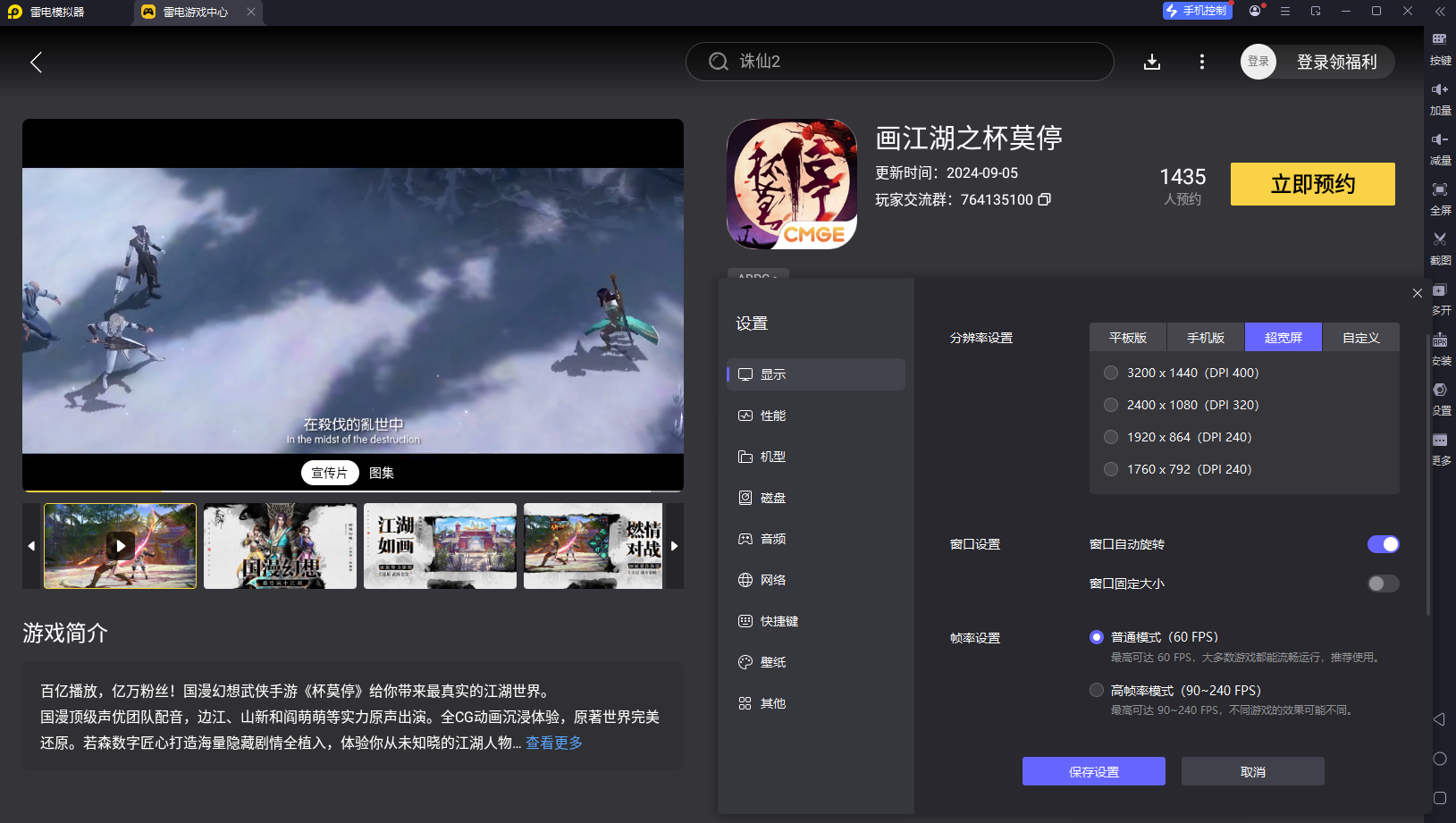Install an APK via 安装 icon
The height and width of the screenshot is (823, 1456).
point(1440,349)
